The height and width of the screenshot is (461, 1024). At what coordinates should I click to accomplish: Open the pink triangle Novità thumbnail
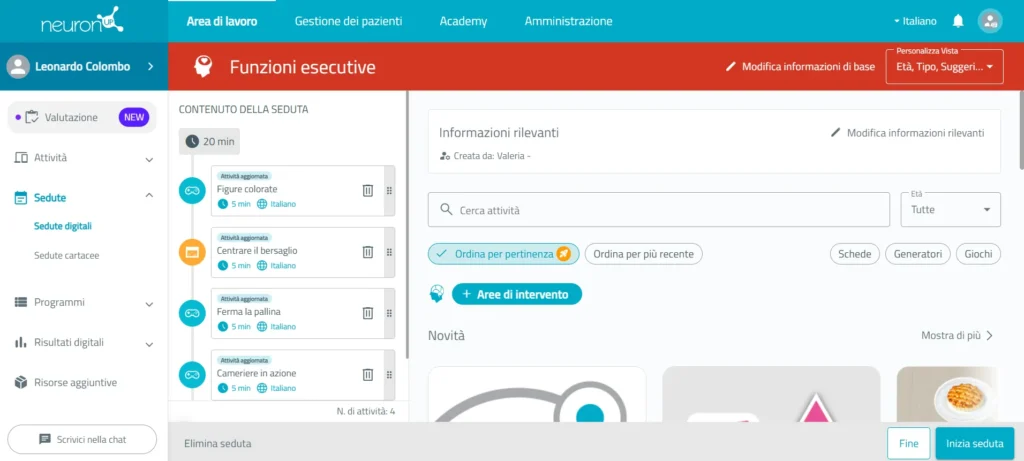(x=771, y=394)
